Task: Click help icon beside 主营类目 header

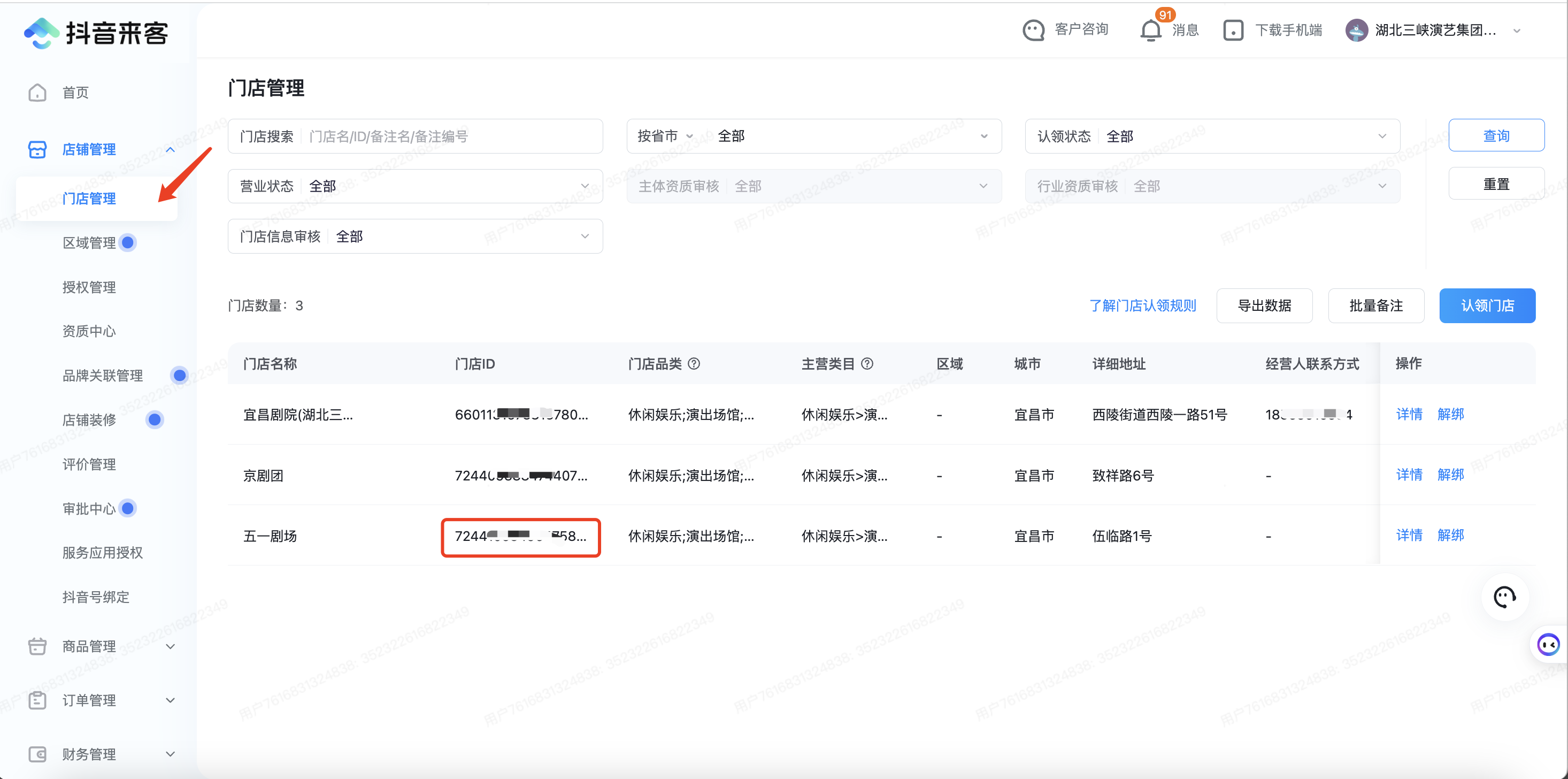Action: pyautogui.click(x=867, y=364)
